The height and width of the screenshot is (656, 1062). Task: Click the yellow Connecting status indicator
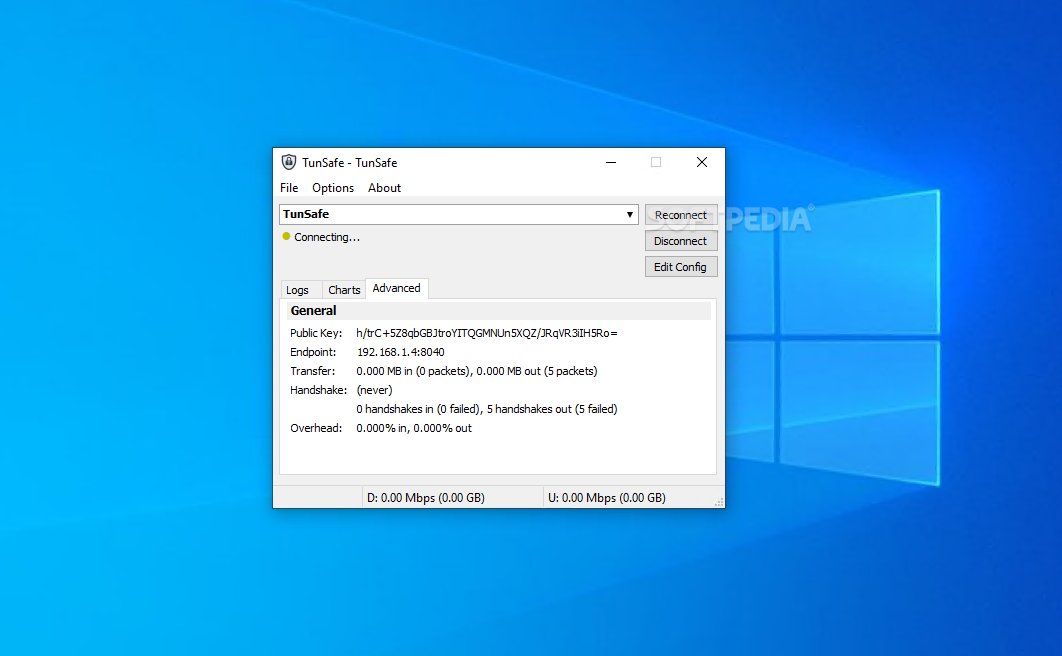286,236
